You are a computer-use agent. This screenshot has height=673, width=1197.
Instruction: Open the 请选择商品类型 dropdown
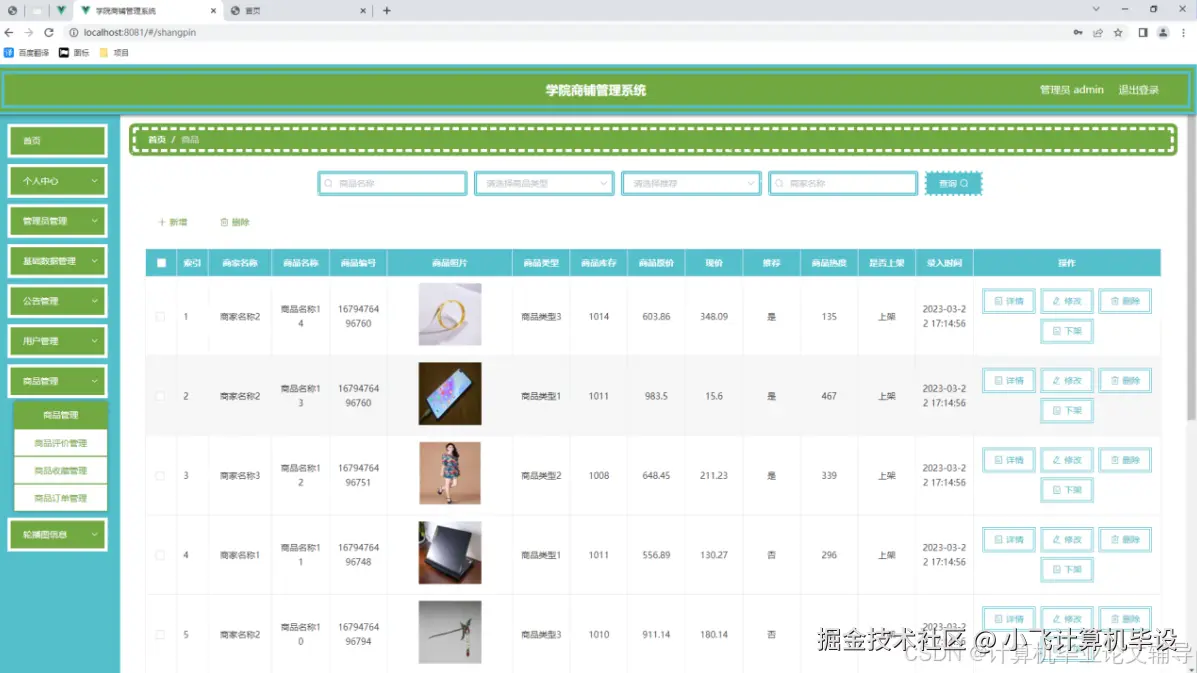tap(544, 184)
